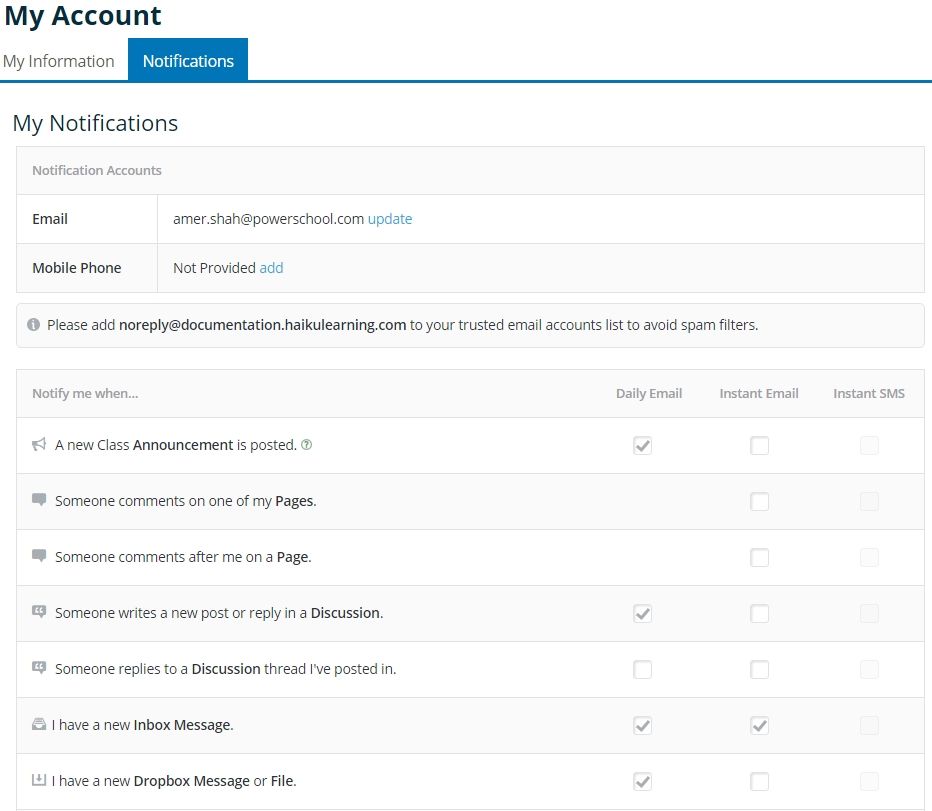Enable Instant Email for Class Announcement
This screenshot has width=932, height=811.
759,445
